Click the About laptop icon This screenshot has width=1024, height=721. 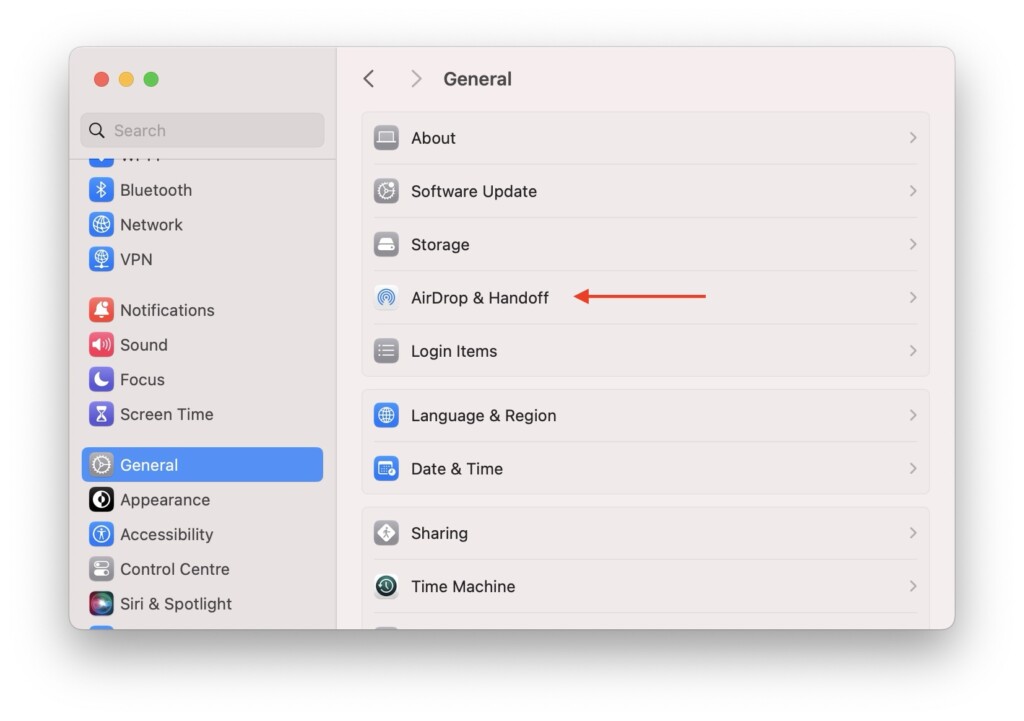pyautogui.click(x=386, y=138)
